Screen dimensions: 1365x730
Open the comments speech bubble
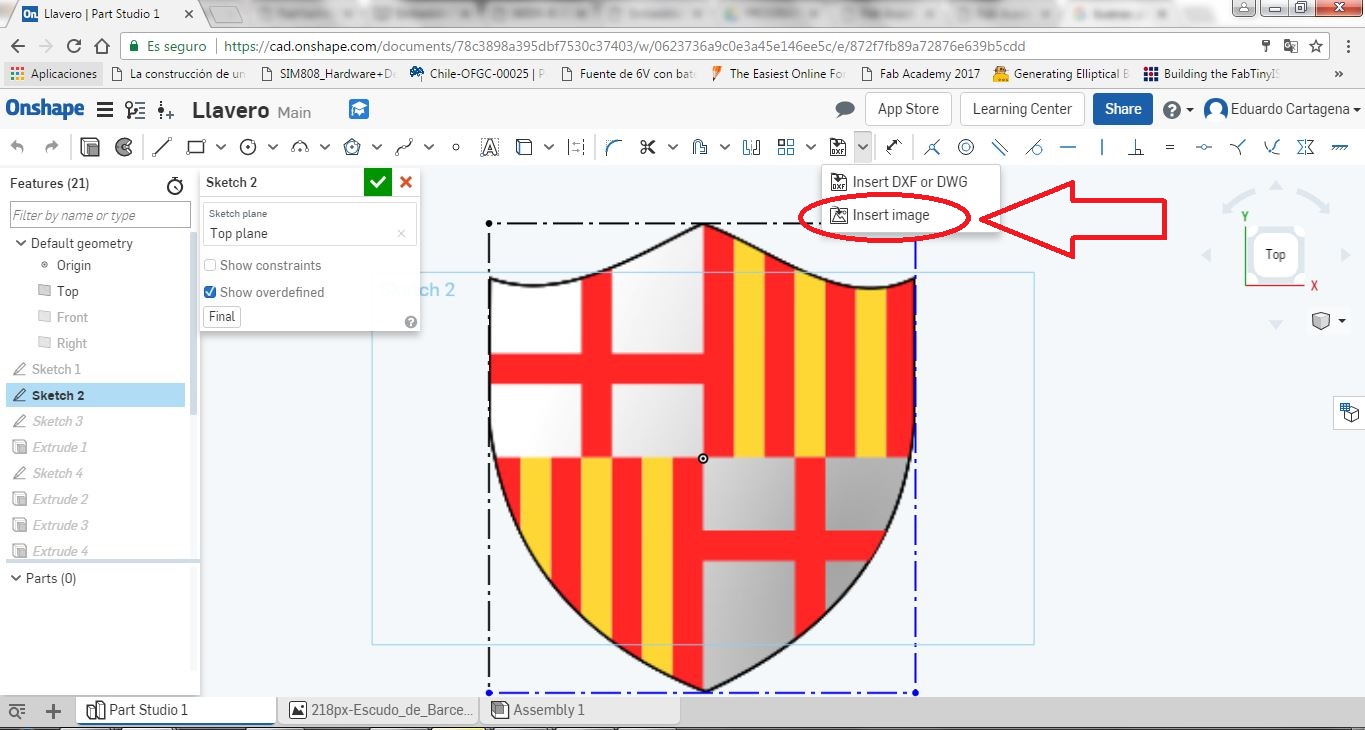(845, 109)
